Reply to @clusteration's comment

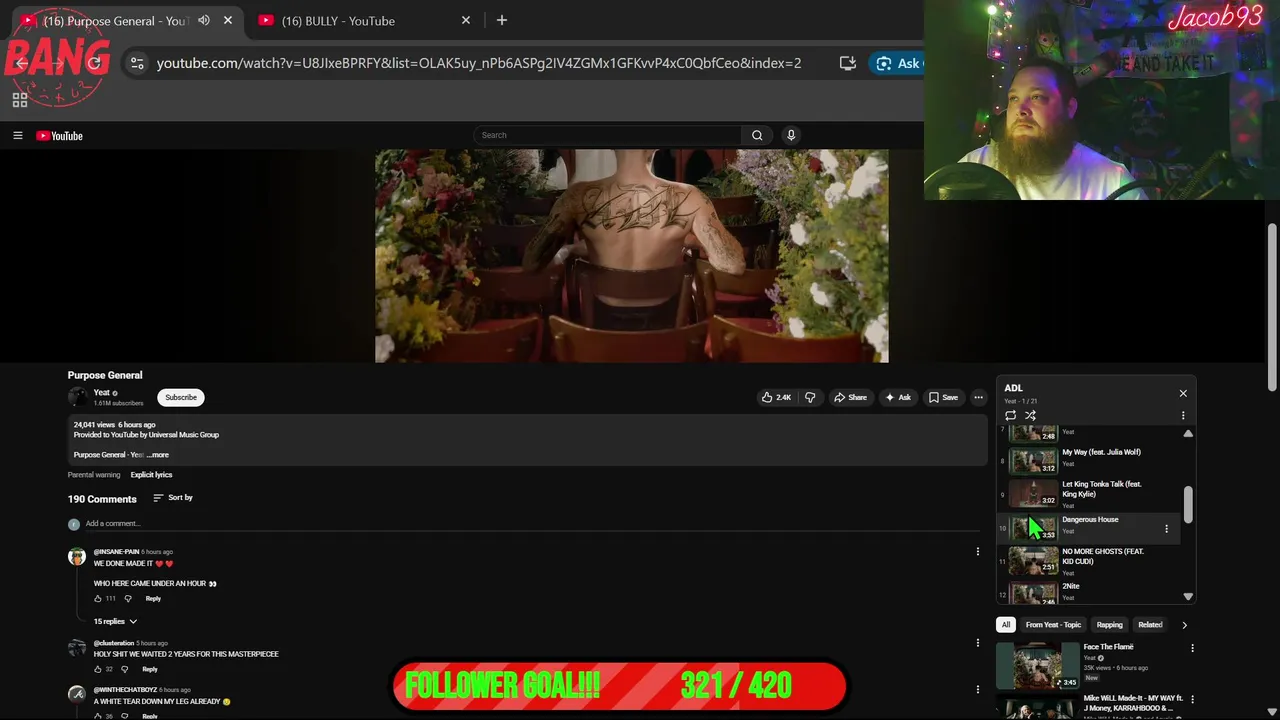[x=150, y=669]
